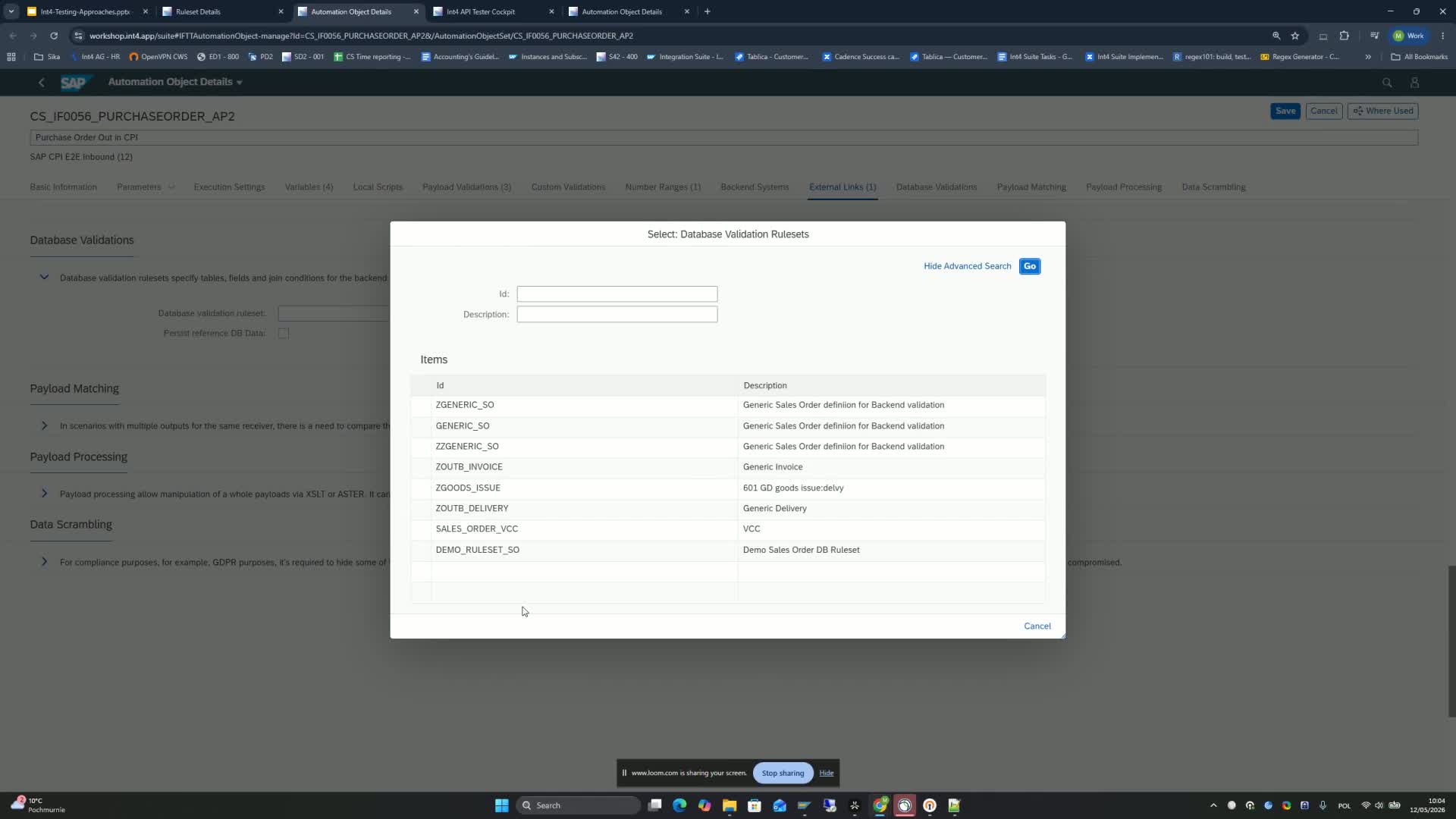
Task: Open File Explorer from taskbar
Action: pyautogui.click(x=729, y=805)
